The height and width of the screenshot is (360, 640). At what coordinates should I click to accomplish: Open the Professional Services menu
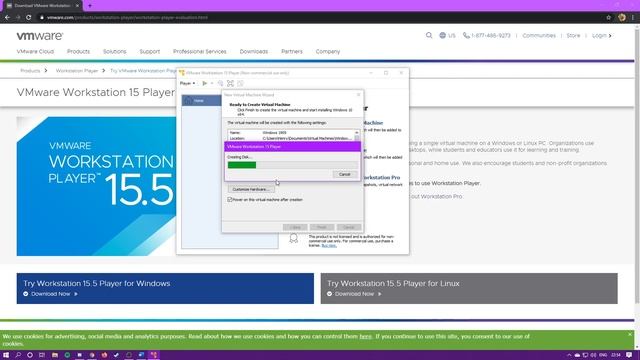click(200, 51)
